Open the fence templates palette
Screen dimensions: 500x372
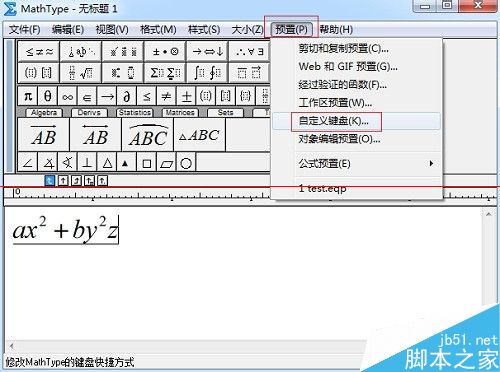[x=39, y=73]
